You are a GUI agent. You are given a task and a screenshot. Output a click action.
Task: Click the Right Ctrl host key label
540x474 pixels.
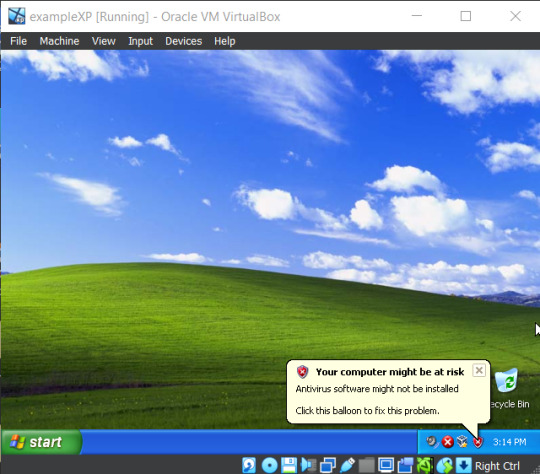coord(497,466)
